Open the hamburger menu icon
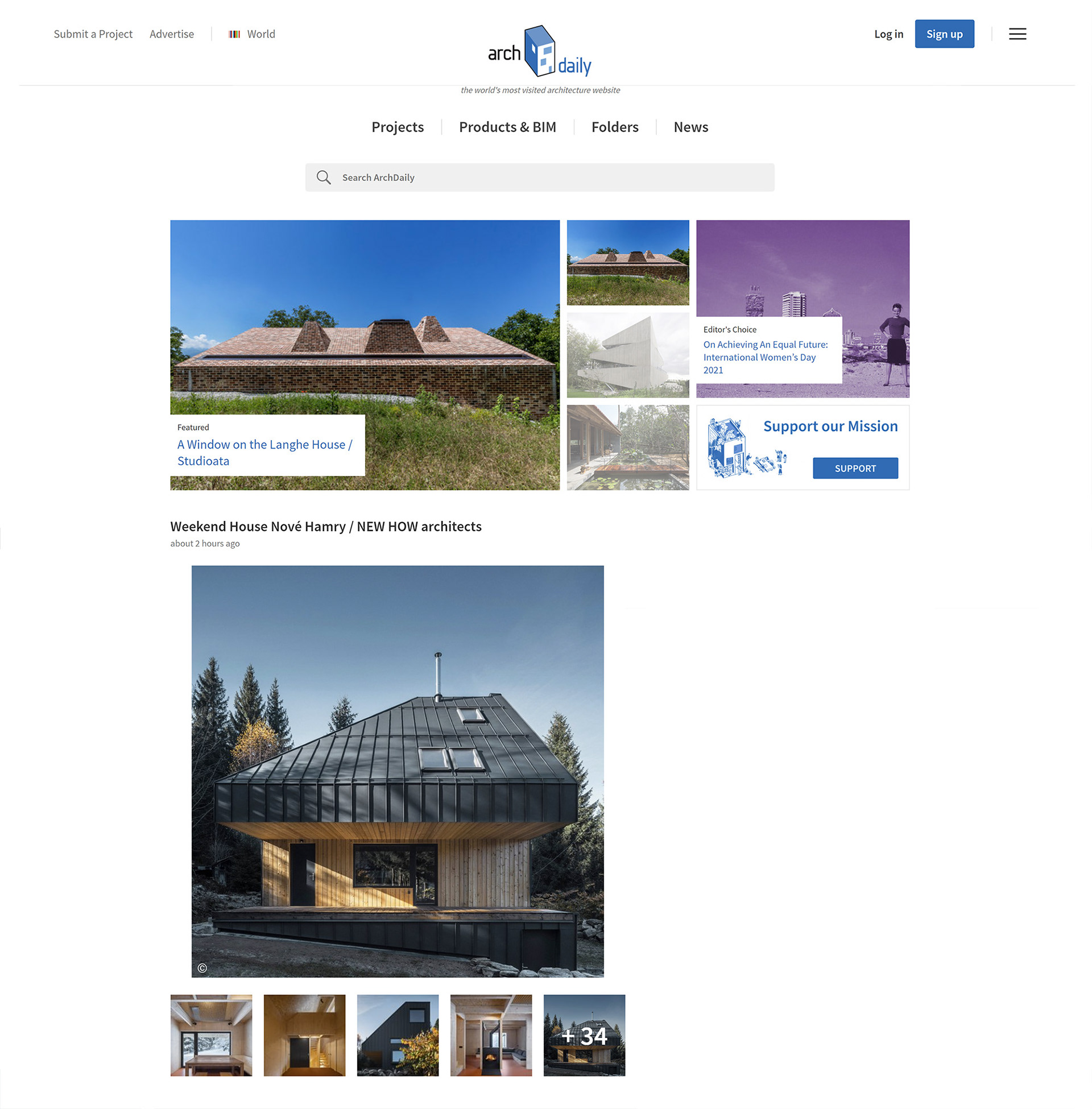Screen dimensions: 1092x1109 pos(1017,34)
